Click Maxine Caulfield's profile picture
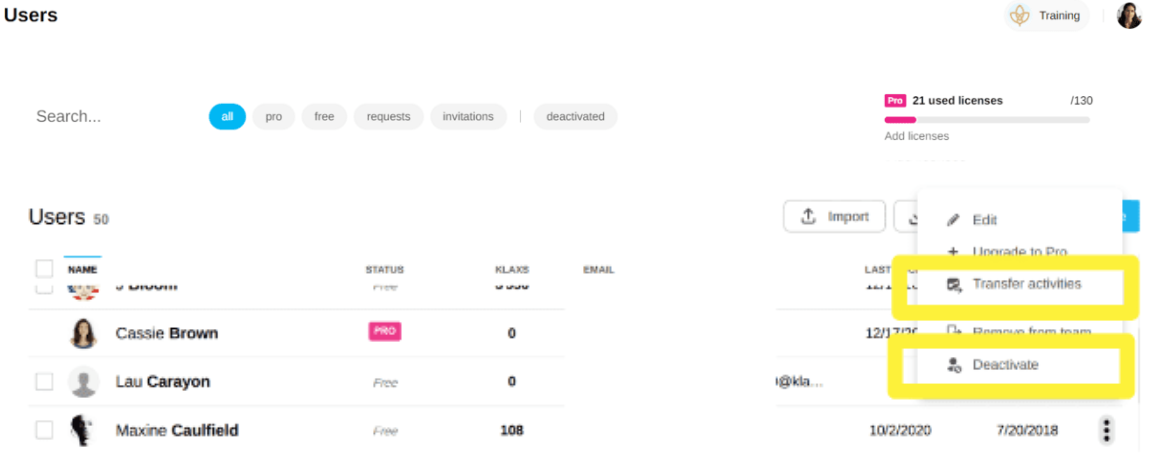 [83, 431]
